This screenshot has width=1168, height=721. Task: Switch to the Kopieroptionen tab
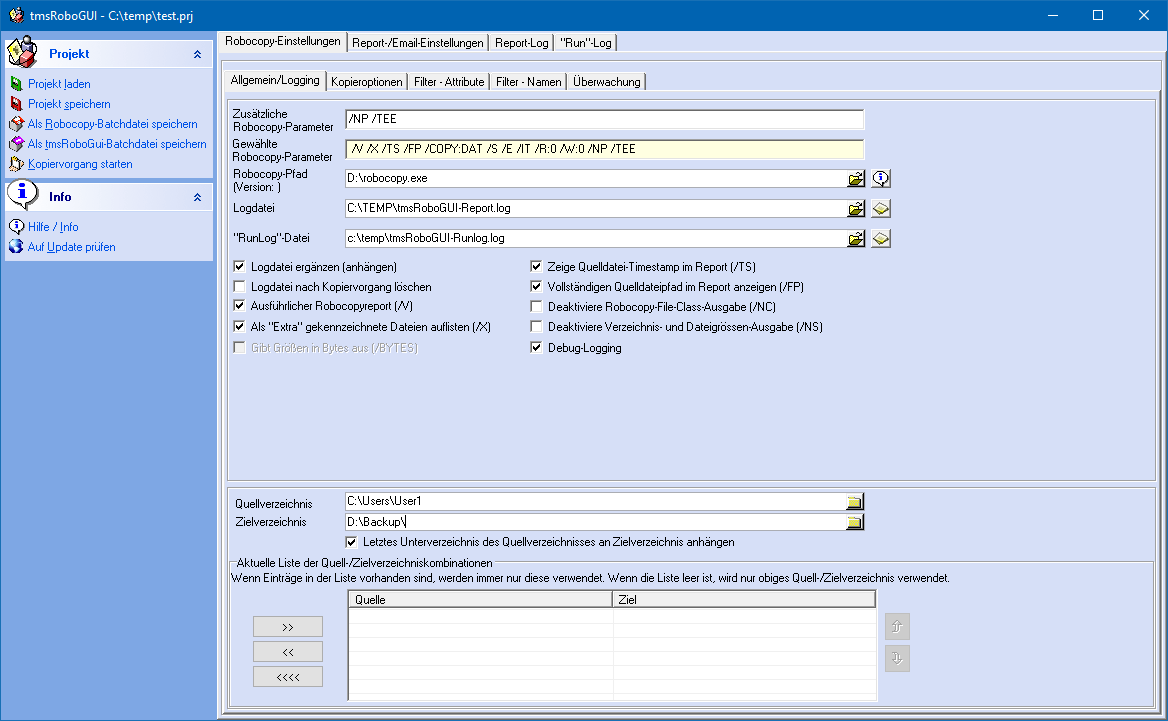click(367, 82)
